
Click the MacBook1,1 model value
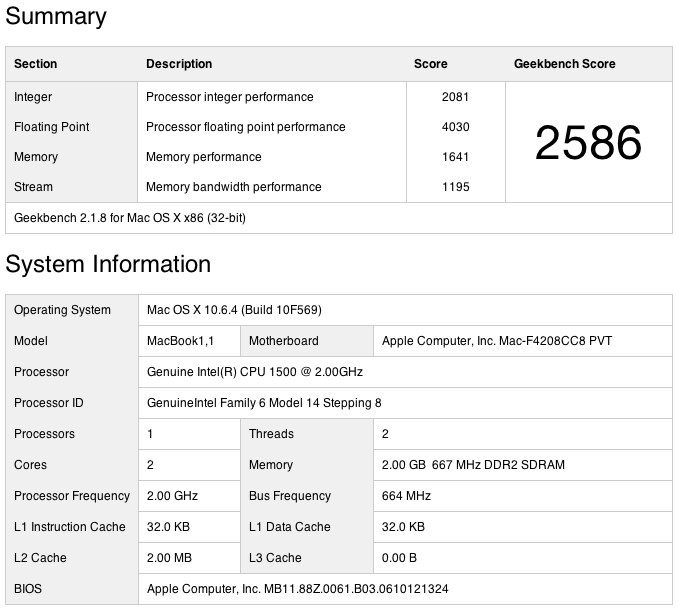point(180,341)
